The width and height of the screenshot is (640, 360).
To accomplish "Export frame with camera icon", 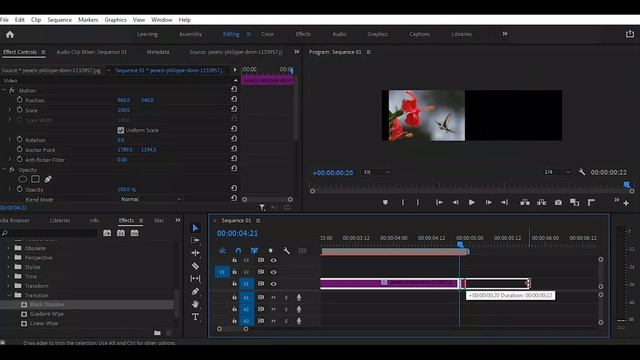I will tap(558, 202).
